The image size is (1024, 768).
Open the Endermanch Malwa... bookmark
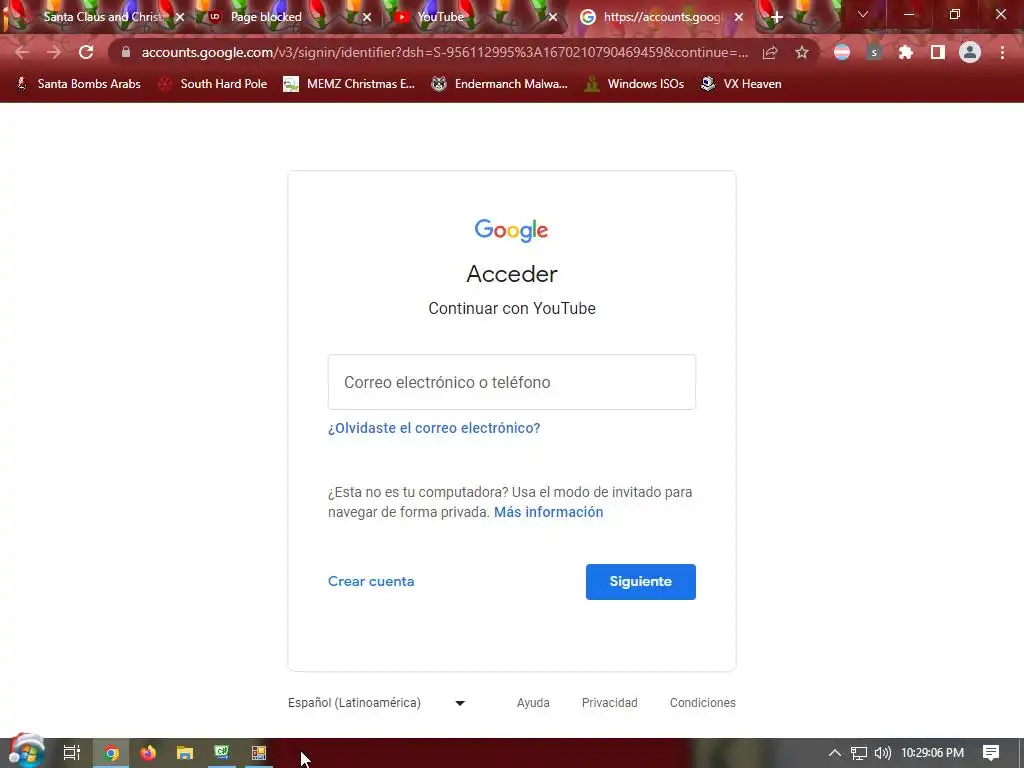coord(499,84)
